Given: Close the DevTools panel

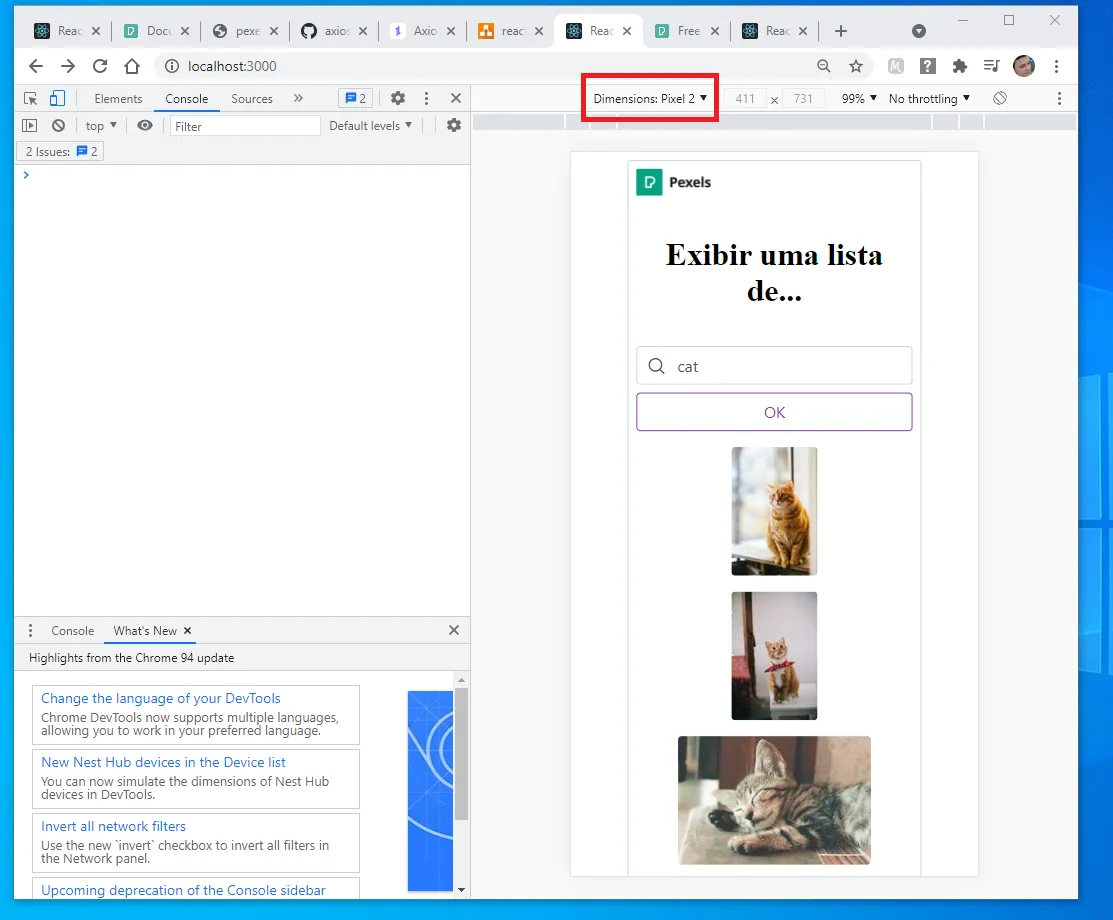Looking at the screenshot, I should [456, 99].
